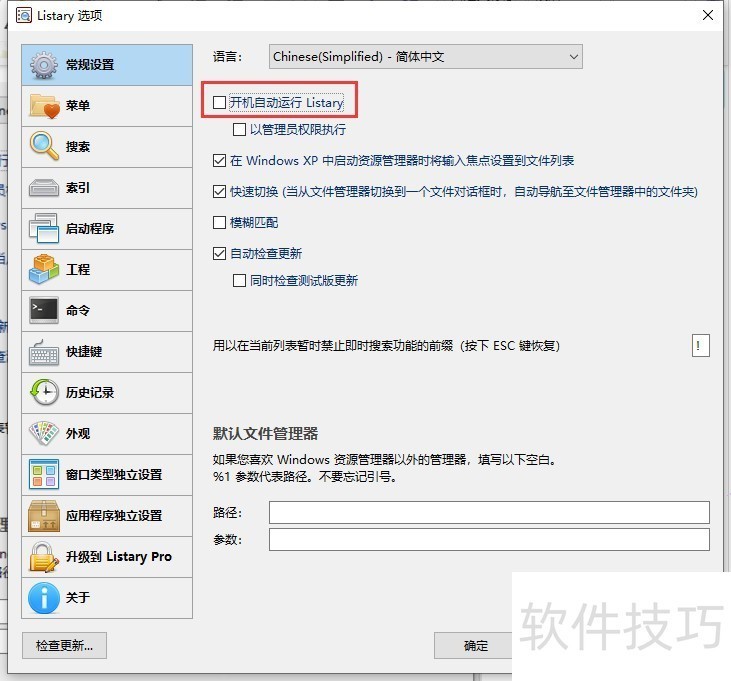Toggle 同时检查测试版更新 checkbox
Image resolution: width=731 pixels, height=681 pixels.
point(239,281)
